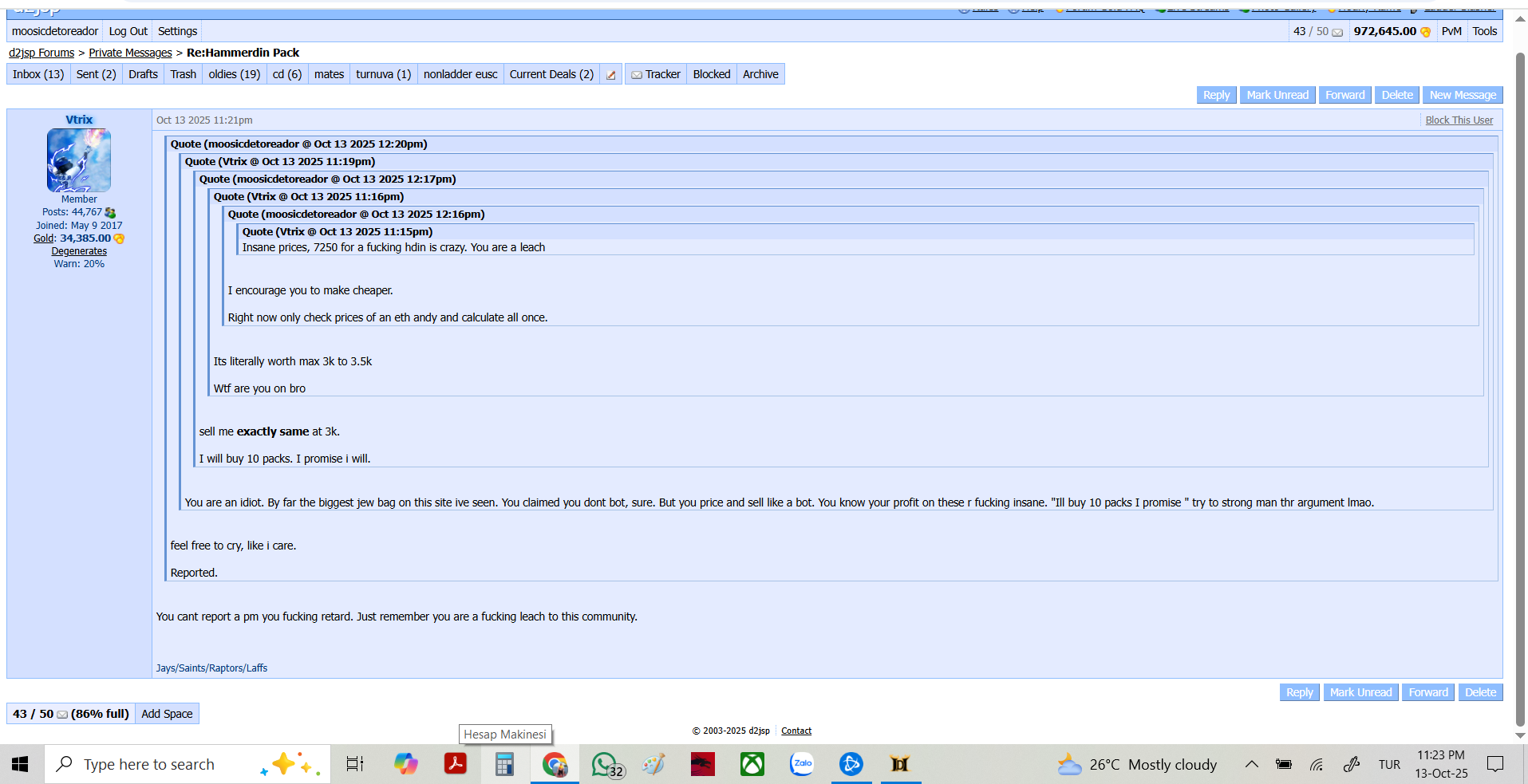The image size is (1528, 784).
Task: Open the Private Messages breadcrumb link
Action: pyautogui.click(x=130, y=53)
